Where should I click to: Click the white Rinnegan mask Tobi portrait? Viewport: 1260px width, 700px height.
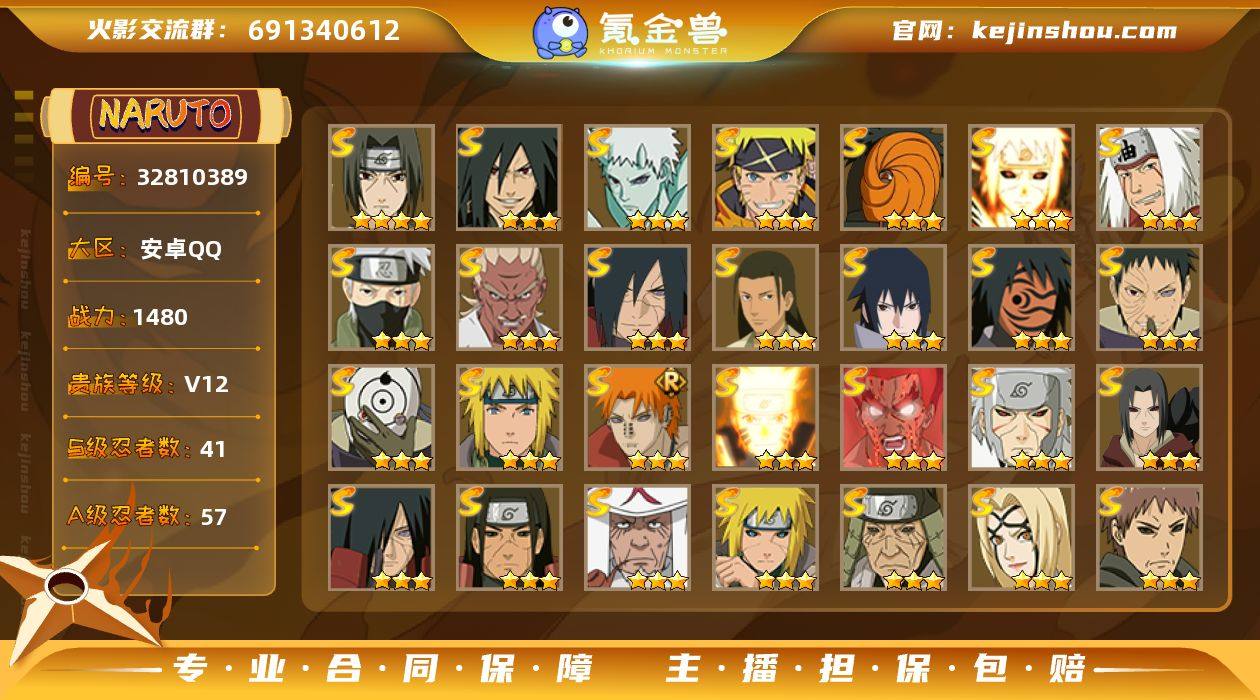[x=381, y=418]
